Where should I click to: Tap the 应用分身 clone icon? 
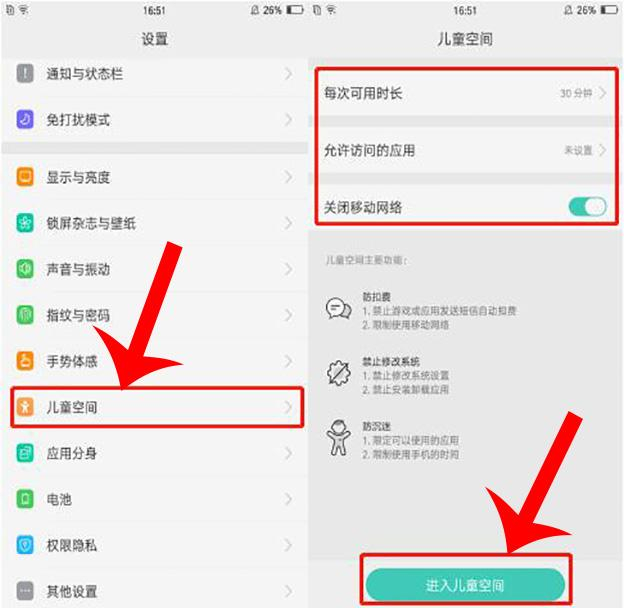point(25,453)
